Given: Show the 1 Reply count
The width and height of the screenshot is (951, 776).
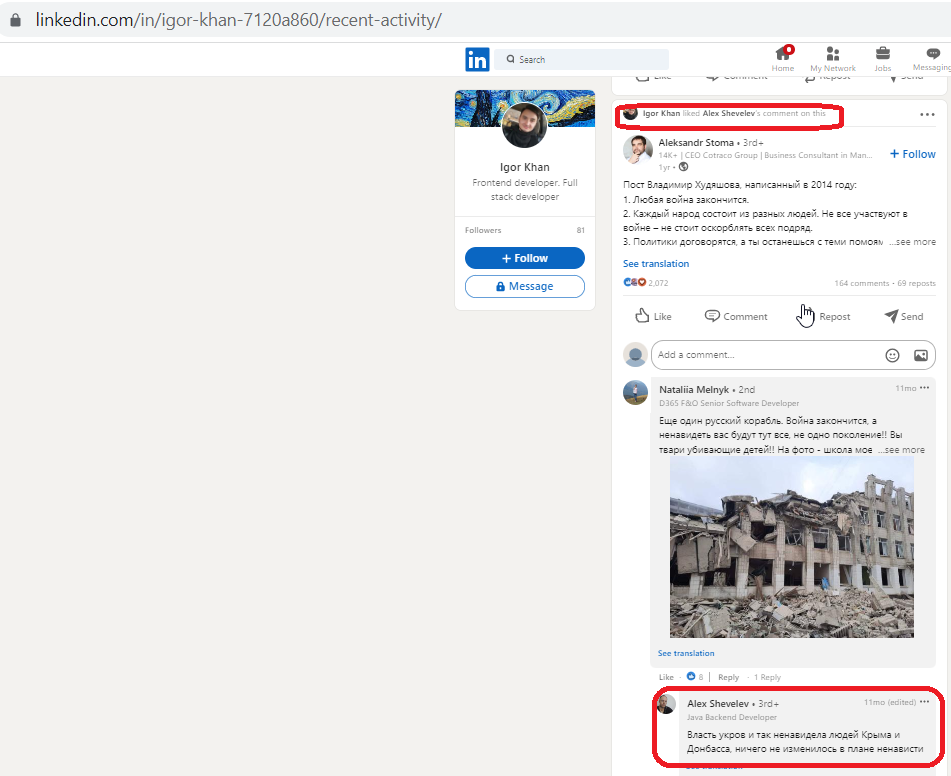Looking at the screenshot, I should [767, 677].
